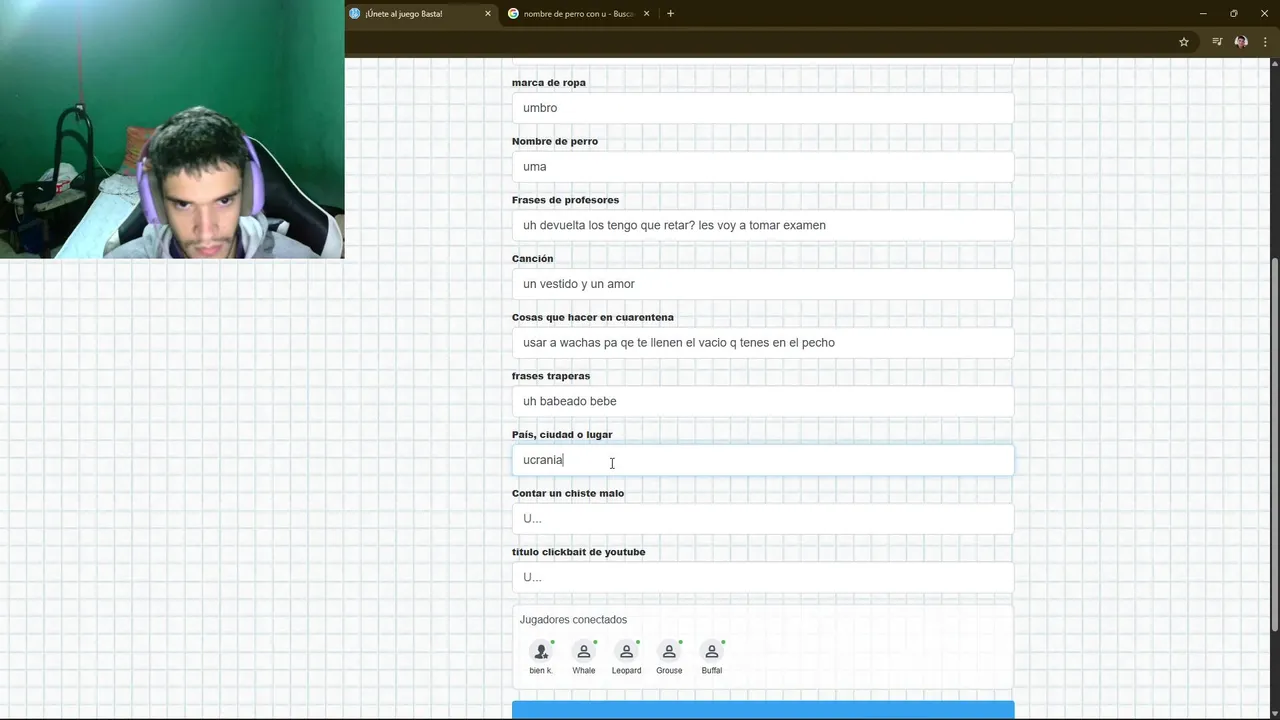Click the 'bien k.' player avatar

coord(541,652)
